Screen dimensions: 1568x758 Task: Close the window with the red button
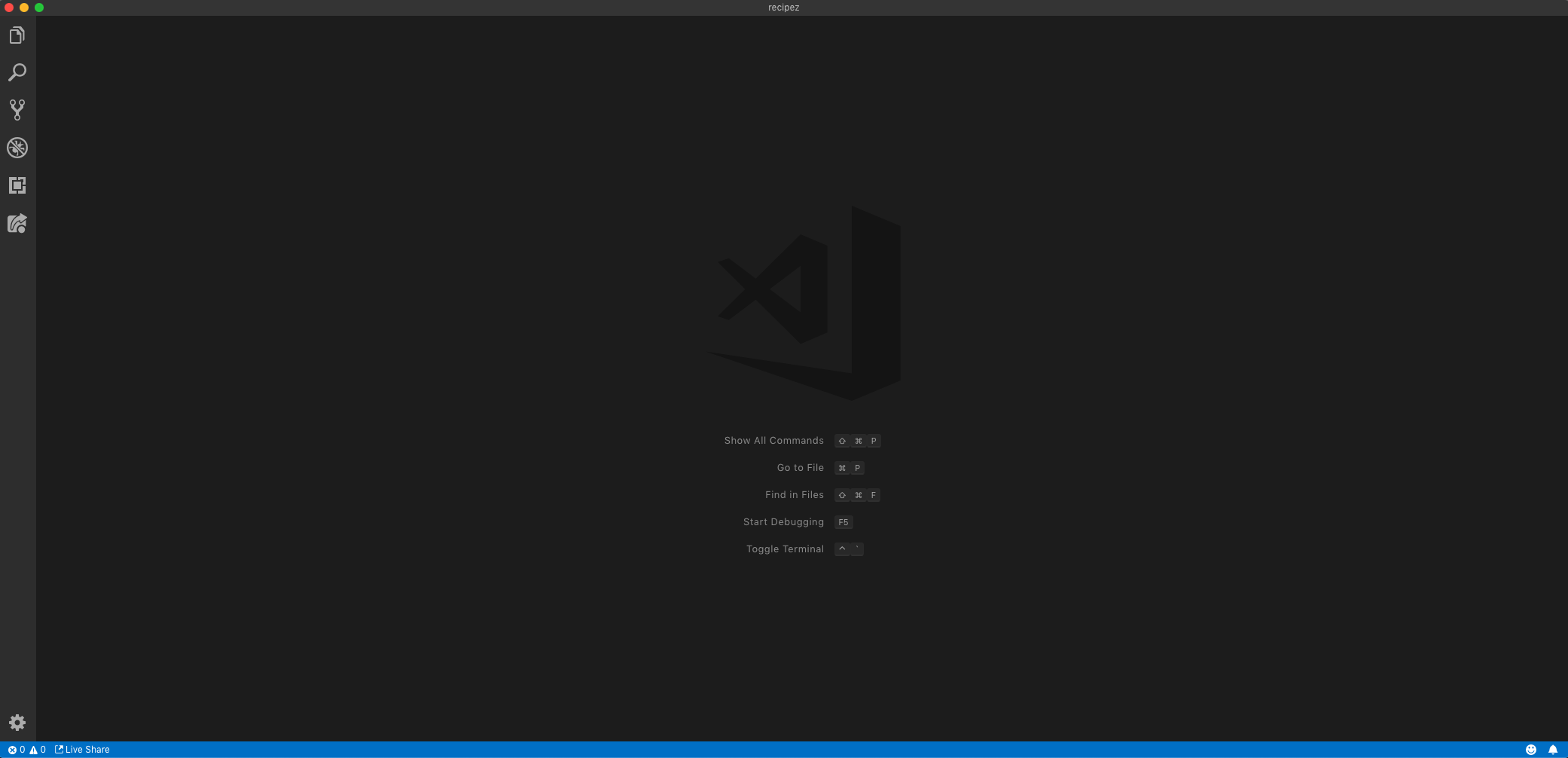point(9,8)
